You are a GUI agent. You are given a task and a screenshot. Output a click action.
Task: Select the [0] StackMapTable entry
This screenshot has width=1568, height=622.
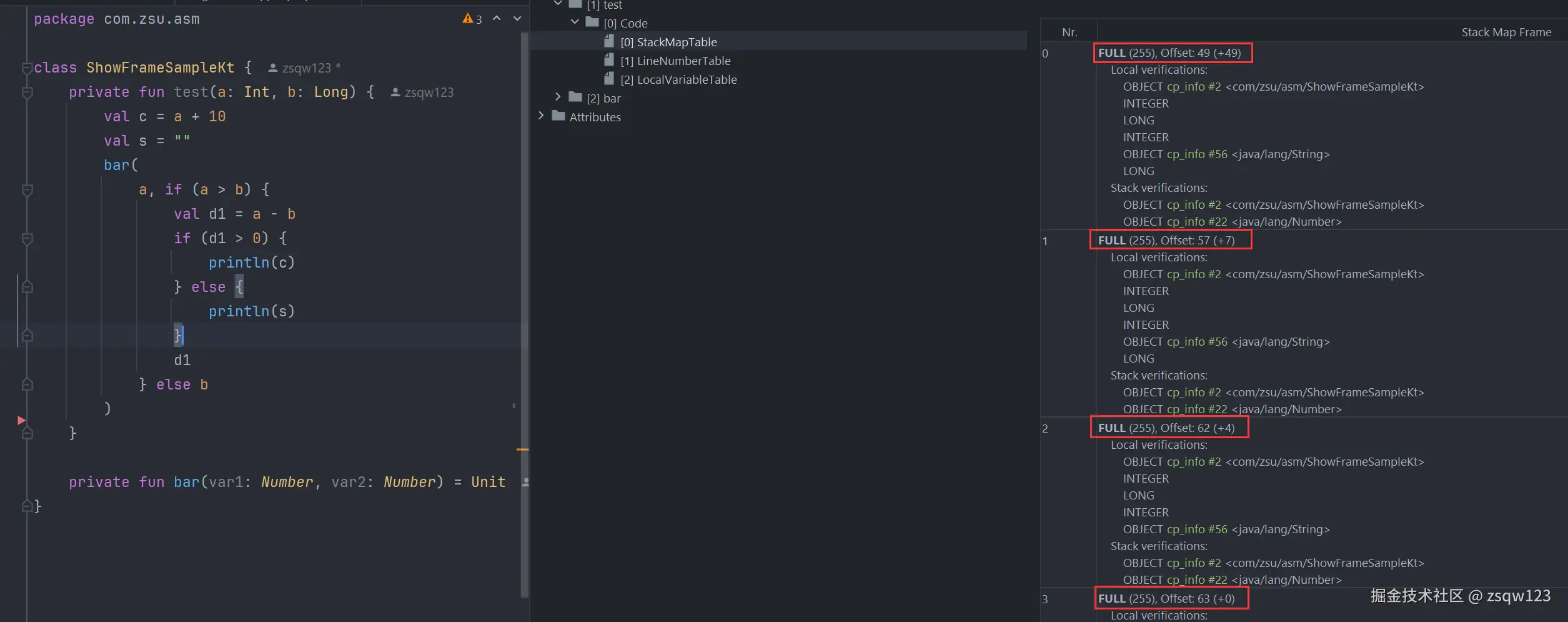(x=668, y=42)
